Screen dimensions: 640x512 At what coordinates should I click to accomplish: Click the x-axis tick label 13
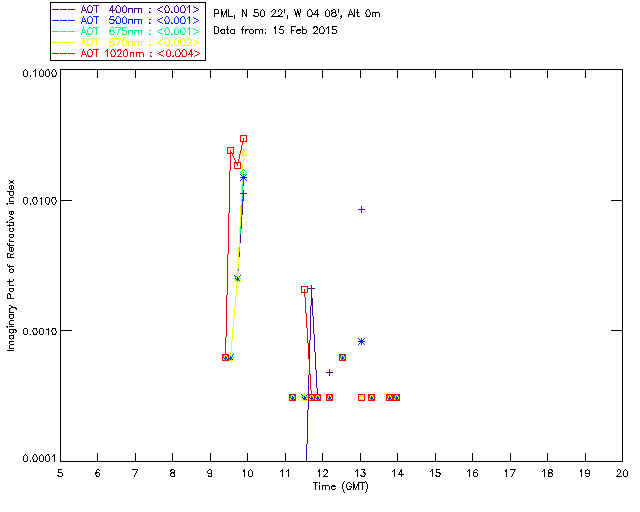[x=360, y=473]
